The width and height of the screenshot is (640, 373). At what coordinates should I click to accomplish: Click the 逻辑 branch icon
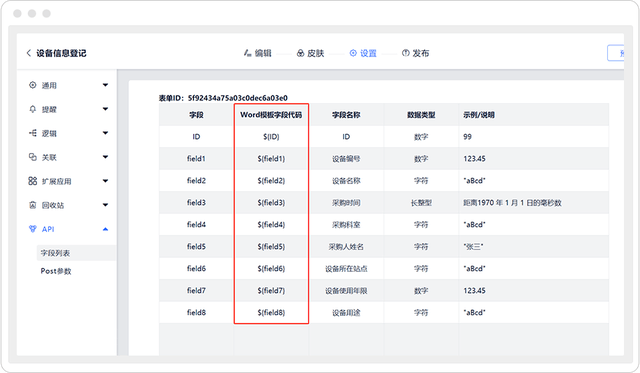click(x=33, y=133)
